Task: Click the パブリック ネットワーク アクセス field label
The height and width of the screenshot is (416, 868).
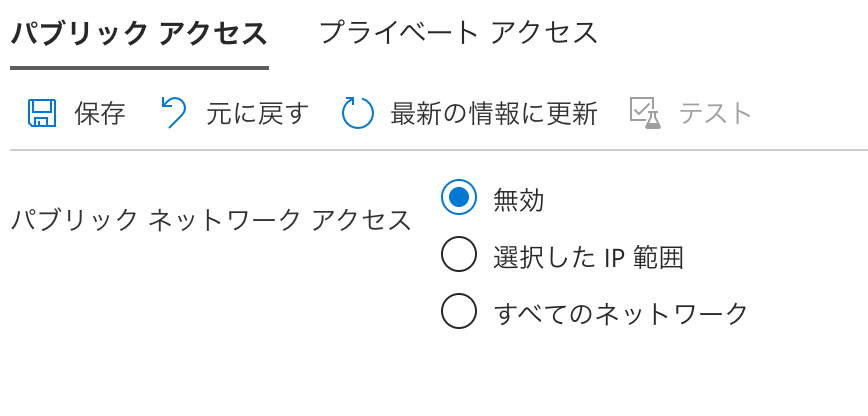Action: (x=211, y=220)
